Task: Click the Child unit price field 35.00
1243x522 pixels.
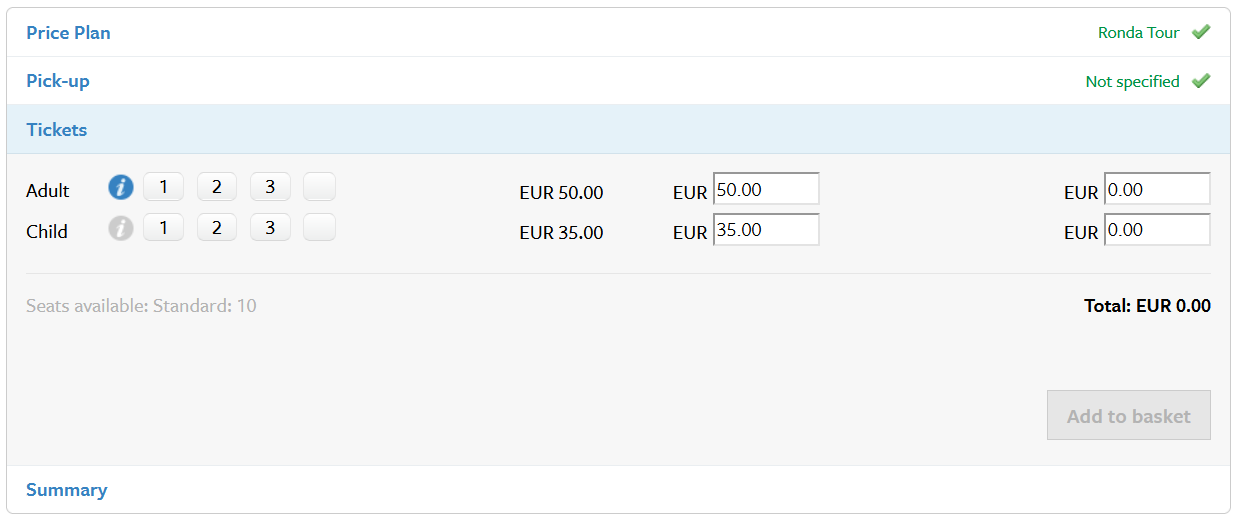Action: pos(766,229)
